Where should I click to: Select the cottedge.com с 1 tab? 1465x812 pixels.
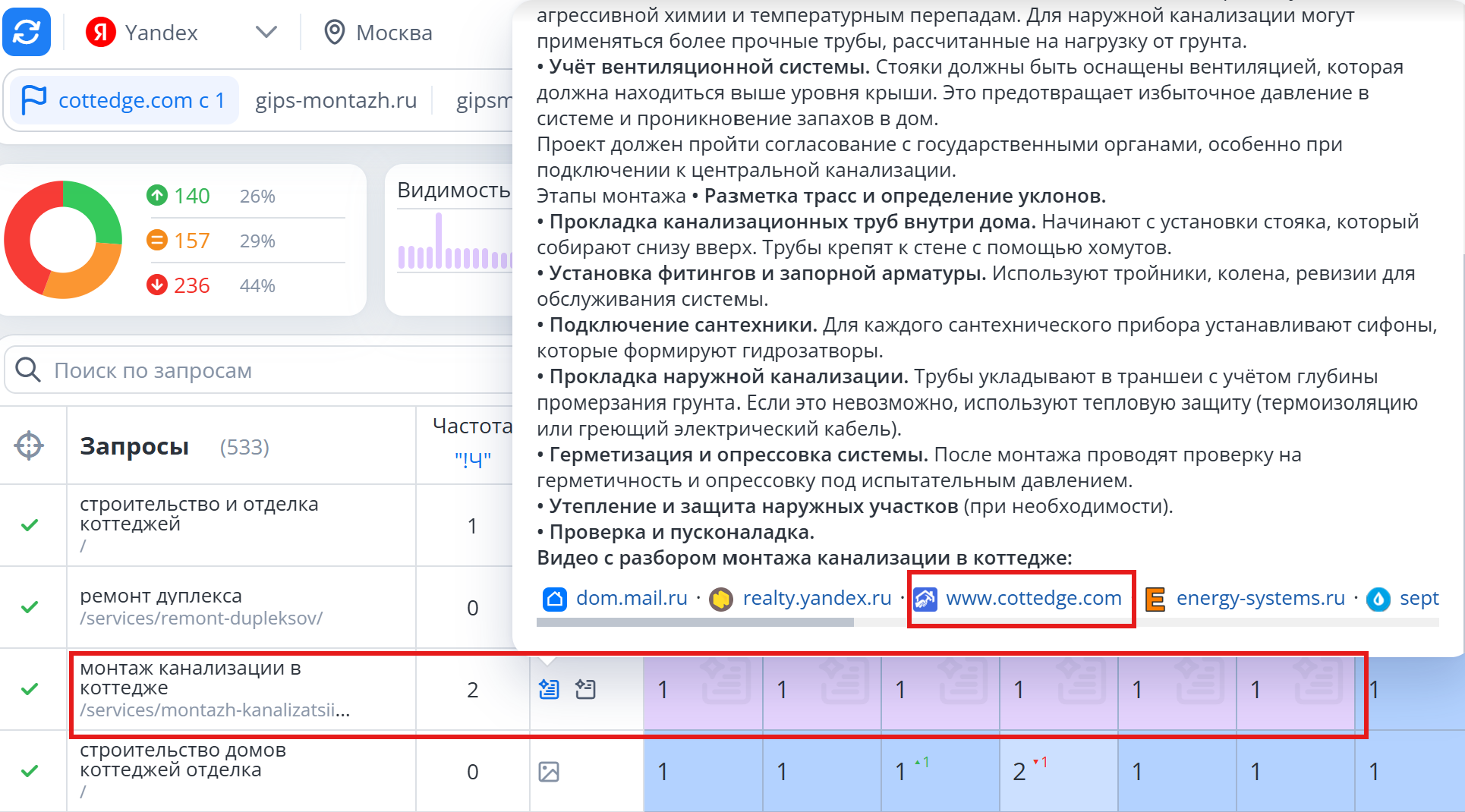coord(124,100)
